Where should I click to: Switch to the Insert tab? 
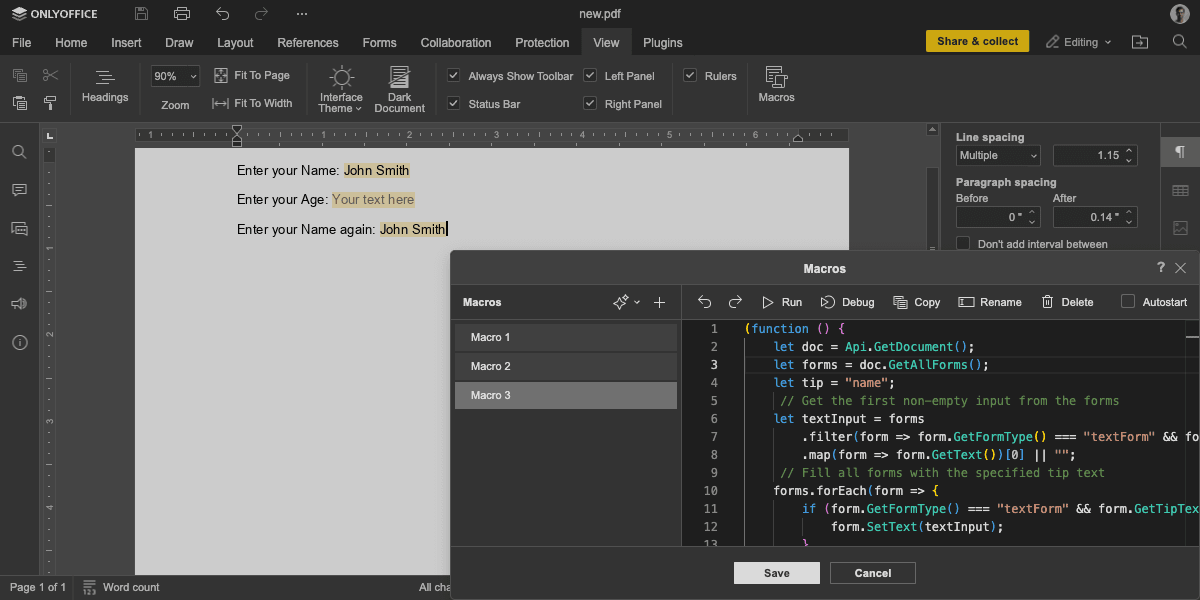126,43
